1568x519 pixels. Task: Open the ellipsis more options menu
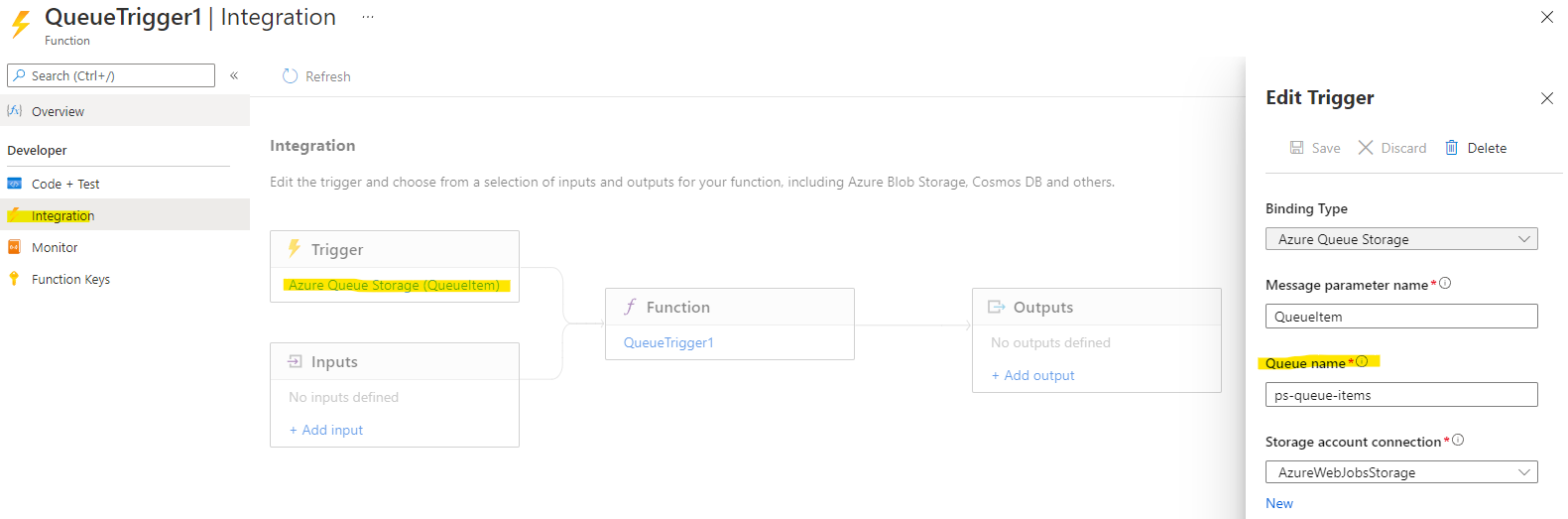pyautogui.click(x=368, y=17)
